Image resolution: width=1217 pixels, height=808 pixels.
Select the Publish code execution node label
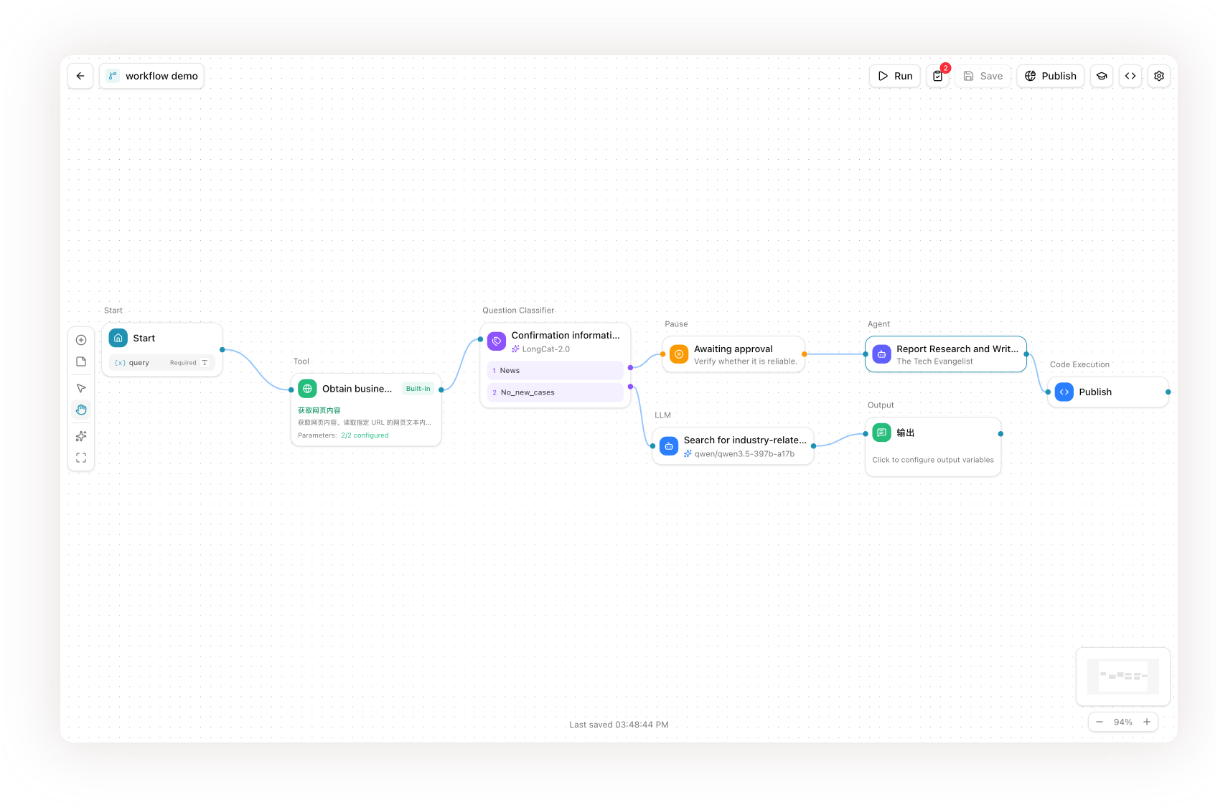[1095, 392]
